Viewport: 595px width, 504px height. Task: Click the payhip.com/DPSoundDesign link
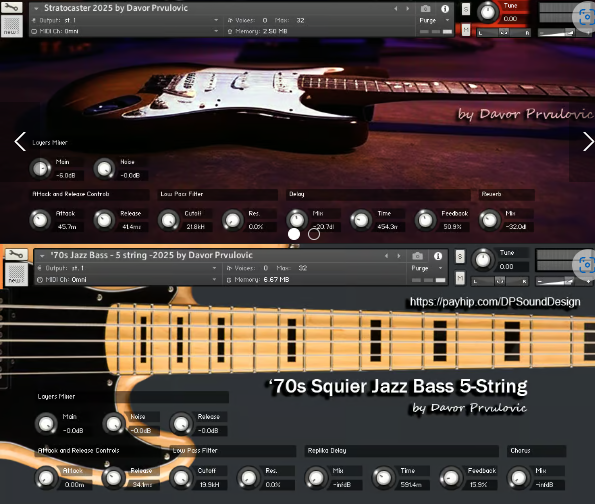(495, 302)
